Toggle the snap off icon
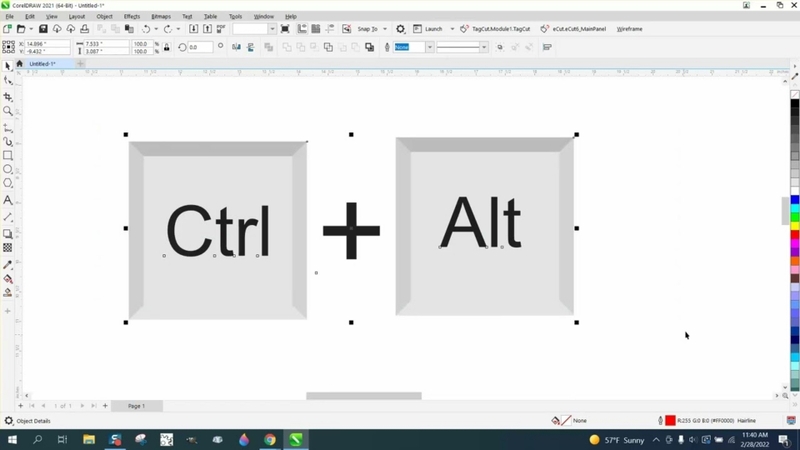This screenshot has width=800, height=450. click(x=346, y=29)
